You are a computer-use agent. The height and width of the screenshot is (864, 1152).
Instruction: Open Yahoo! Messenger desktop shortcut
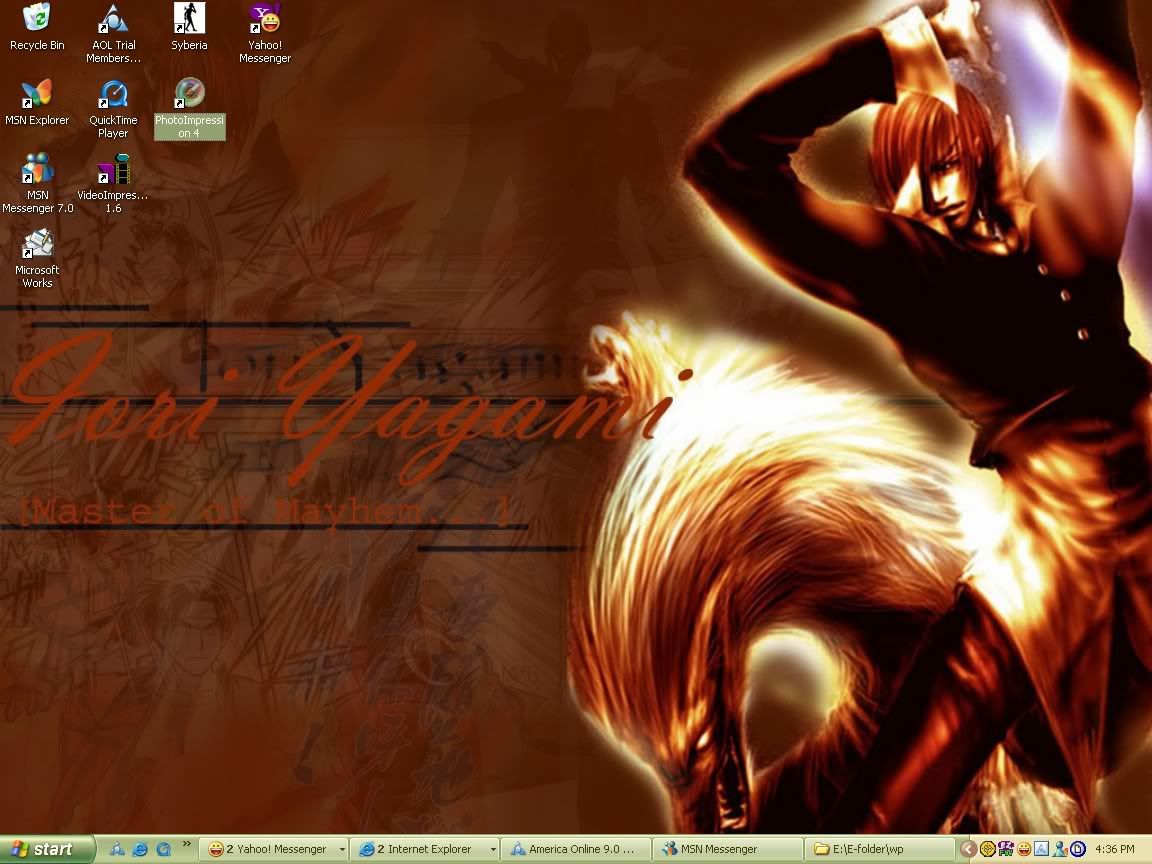(264, 33)
